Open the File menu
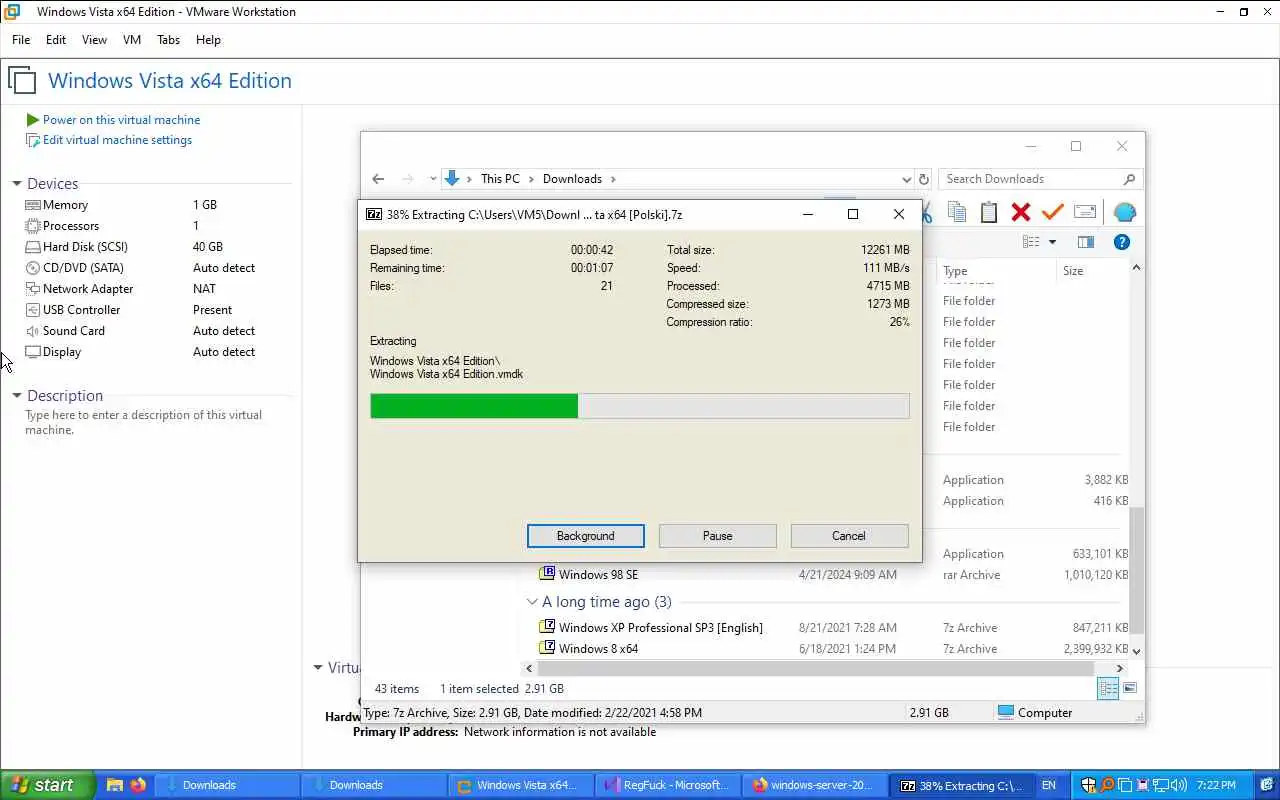 pyautogui.click(x=21, y=40)
